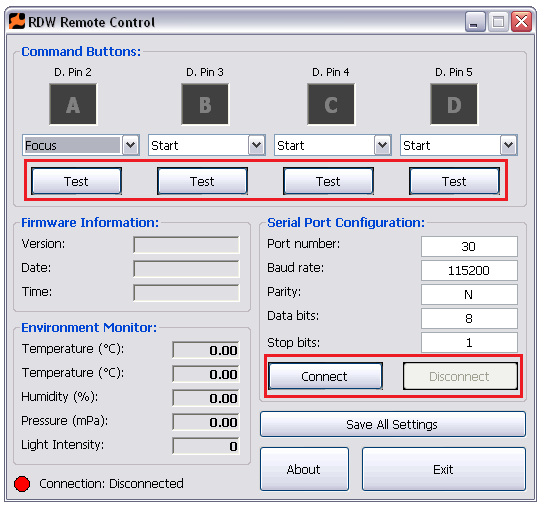Click the 'Pressure (mPa):' label
This screenshot has height=508, width=542.
pos(65,421)
